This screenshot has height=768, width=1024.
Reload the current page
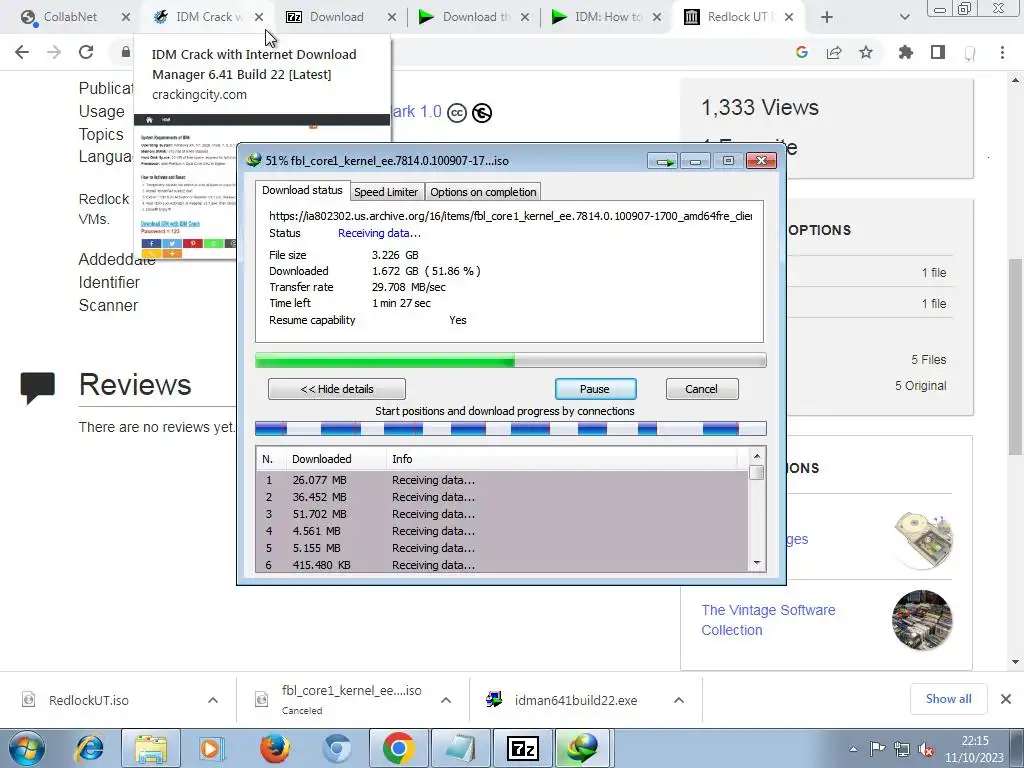[x=86, y=52]
